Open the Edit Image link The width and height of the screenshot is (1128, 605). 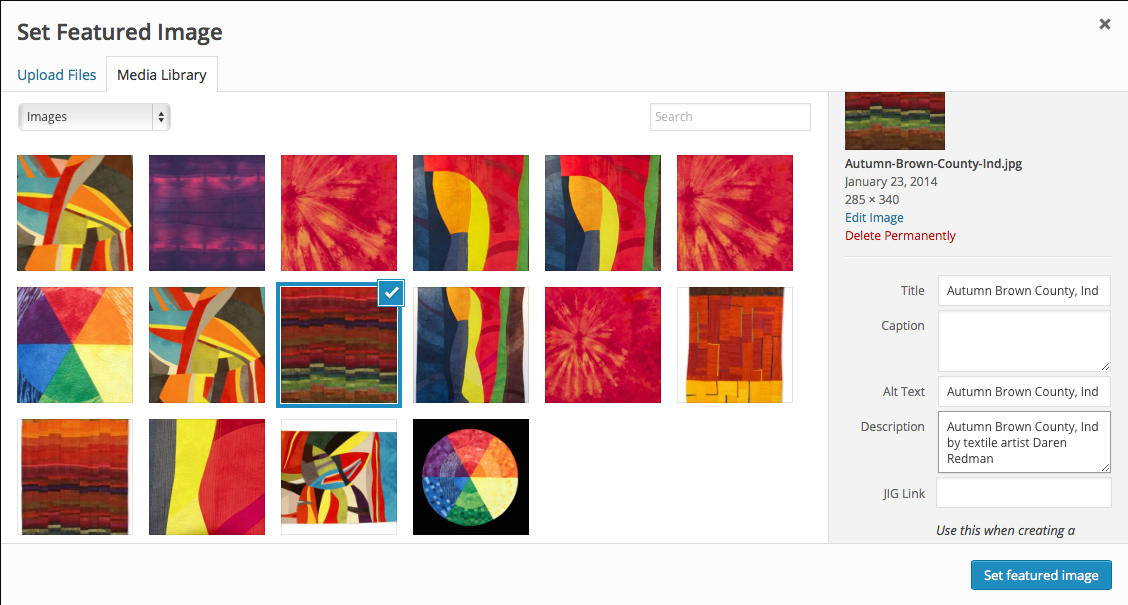click(874, 217)
